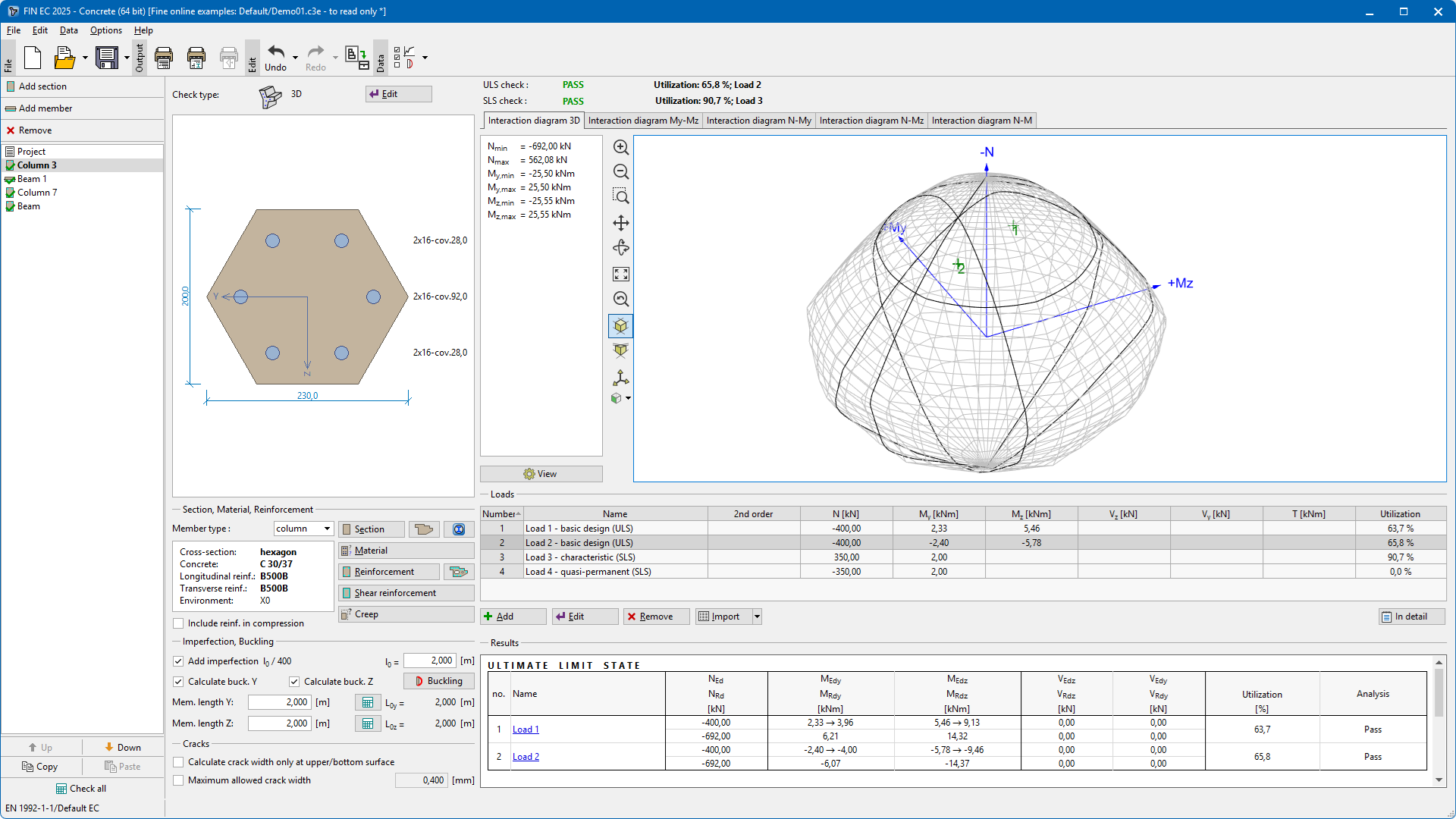The height and width of the screenshot is (819, 1456).
Task: Click the print toolbar icon
Action: 164,58
